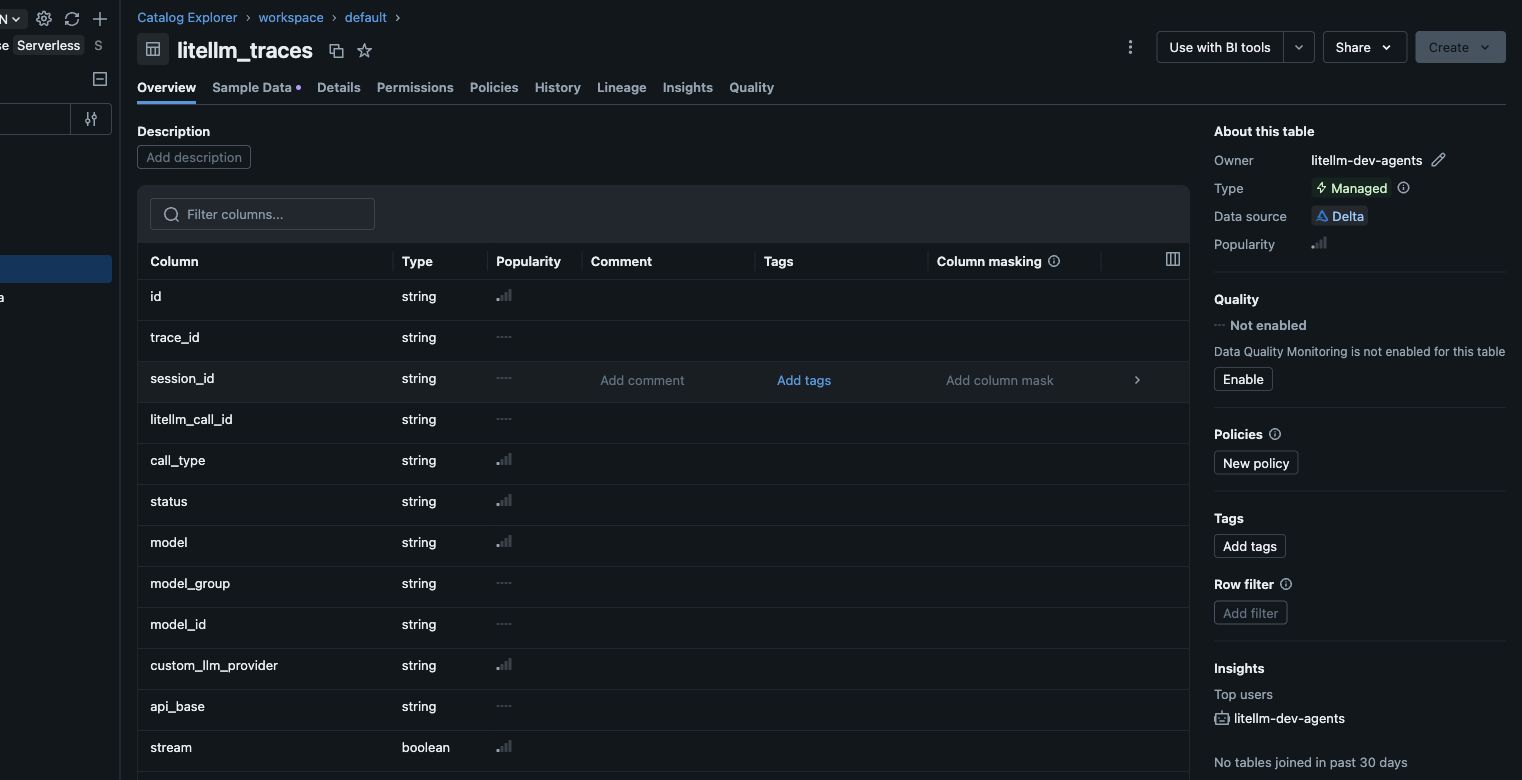Click the table icon beside litellm_traces
Screen dimensions: 1522x780
coord(153,49)
